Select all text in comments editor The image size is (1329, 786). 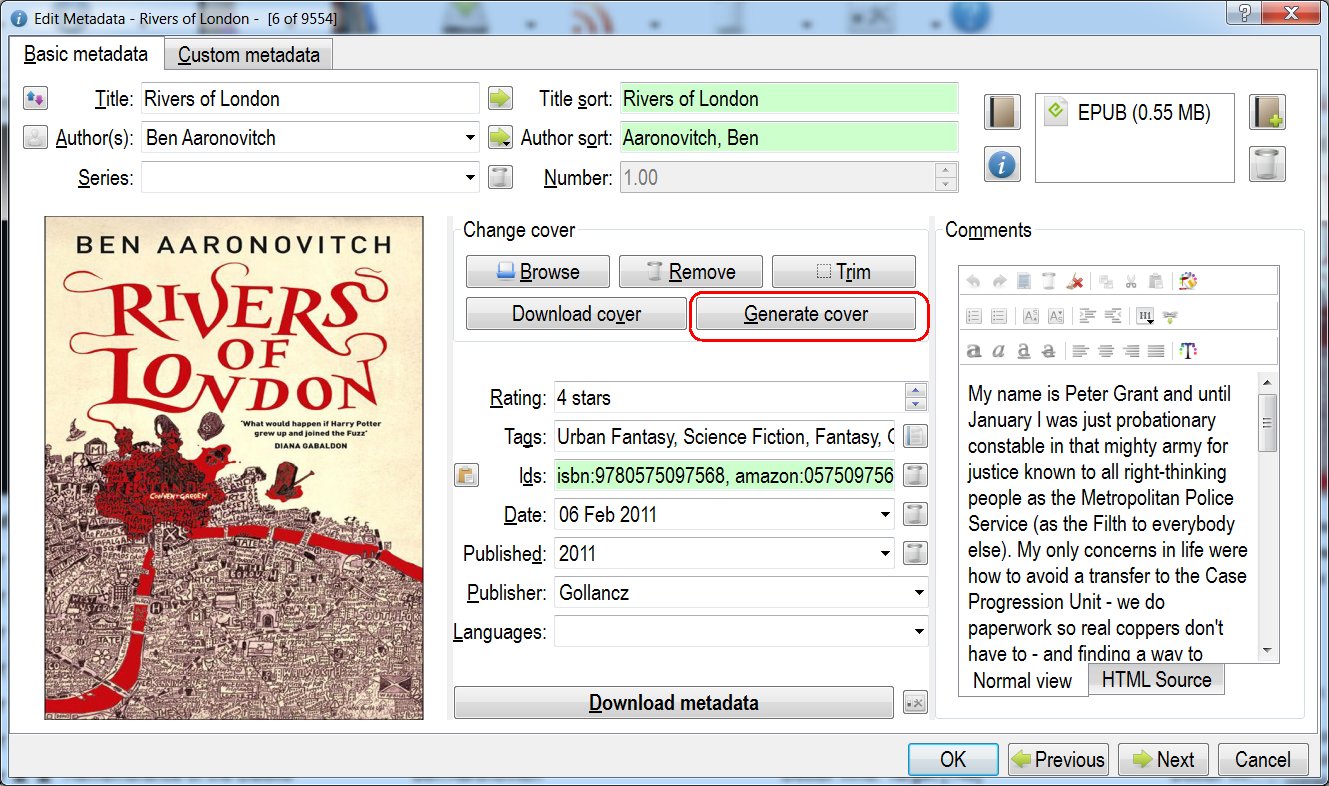pos(1024,282)
